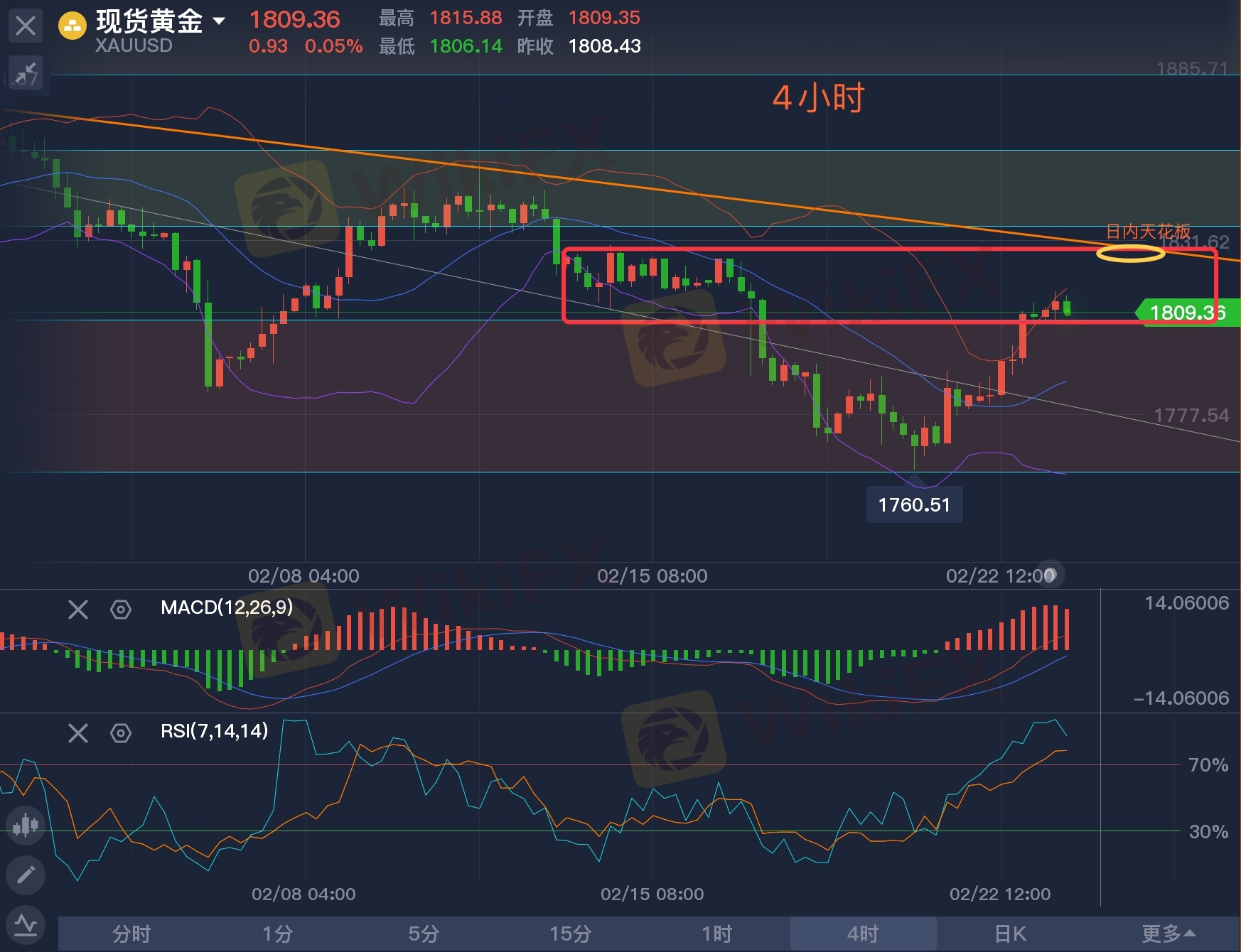Remove the RSI indicator panel
The image size is (1241, 952).
point(78,732)
